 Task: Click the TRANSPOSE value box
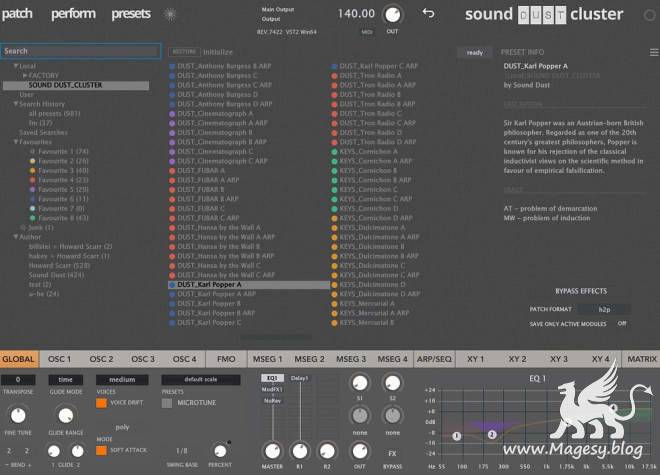click(18, 379)
